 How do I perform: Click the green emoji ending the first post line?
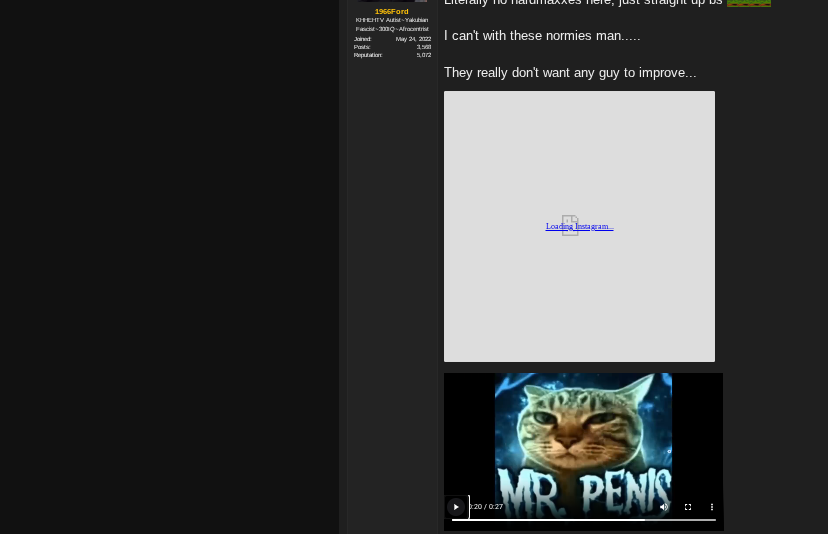[748, 3]
